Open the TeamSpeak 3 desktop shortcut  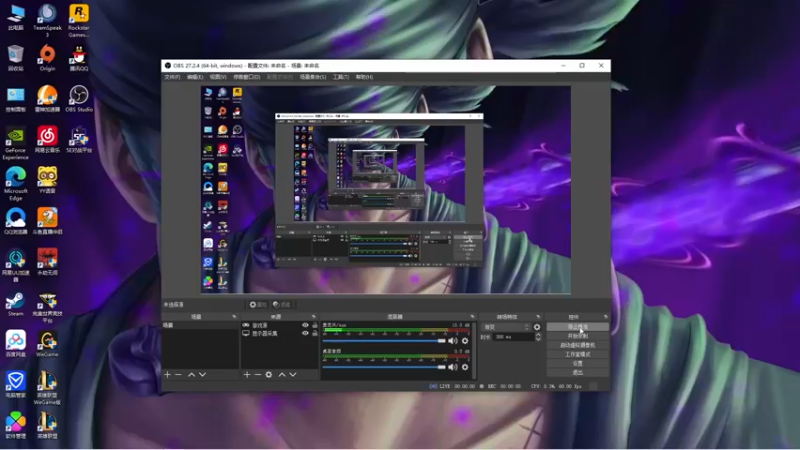47,20
